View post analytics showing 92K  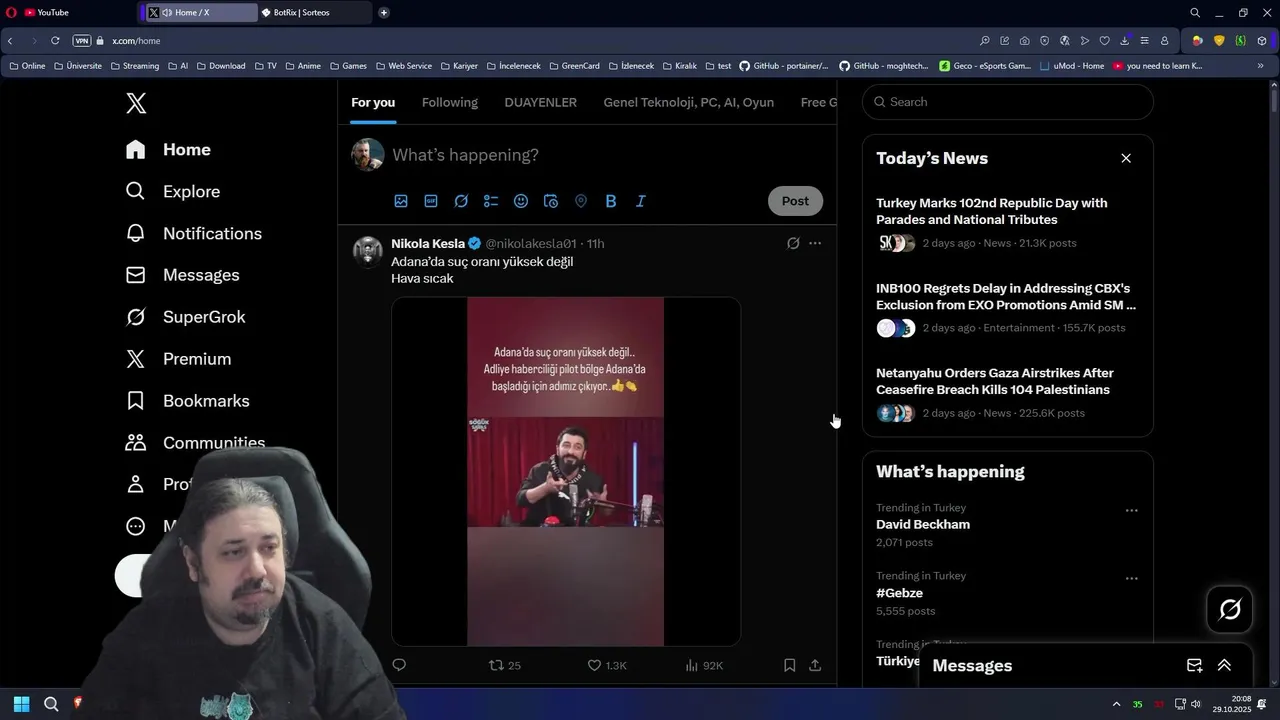pos(704,665)
